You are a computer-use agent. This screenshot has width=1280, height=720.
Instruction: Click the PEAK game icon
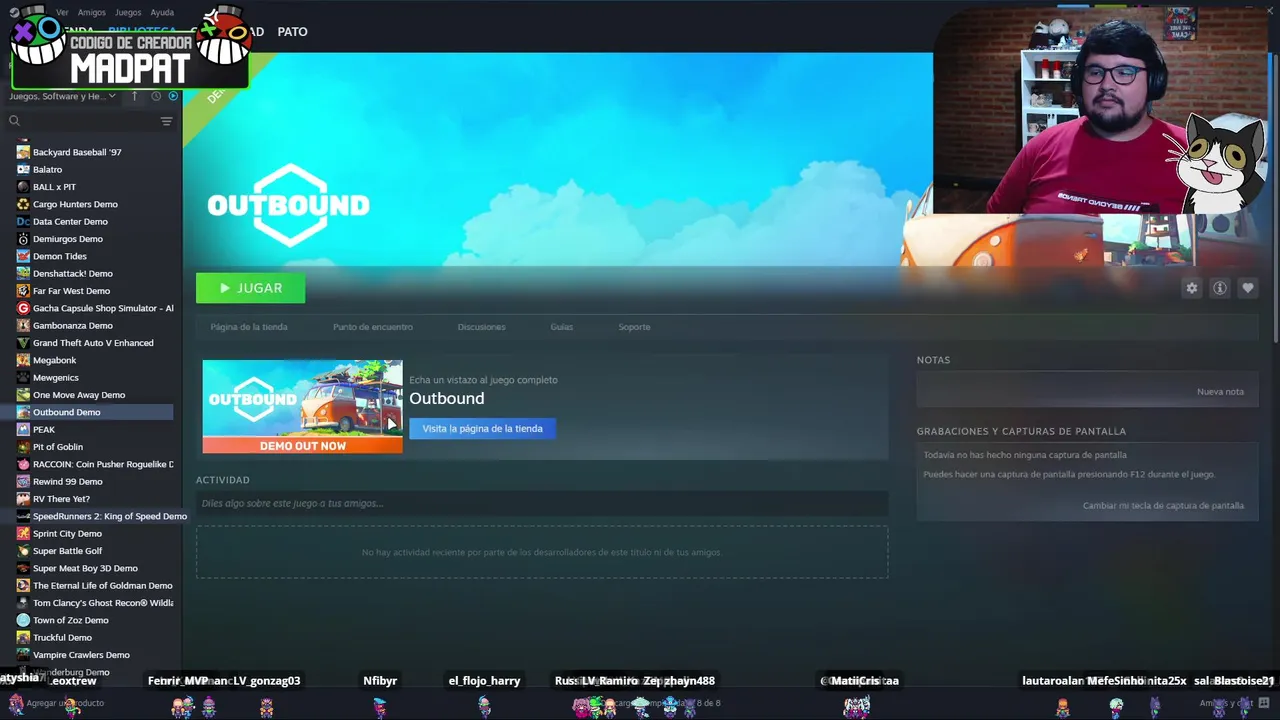[x=23, y=430]
